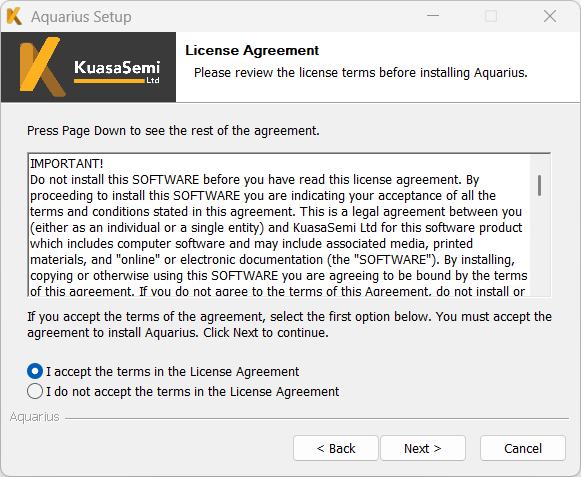Screen dimensions: 581x477
Task: Click the Aquarius Setup title bar K icon
Action: [14, 16]
